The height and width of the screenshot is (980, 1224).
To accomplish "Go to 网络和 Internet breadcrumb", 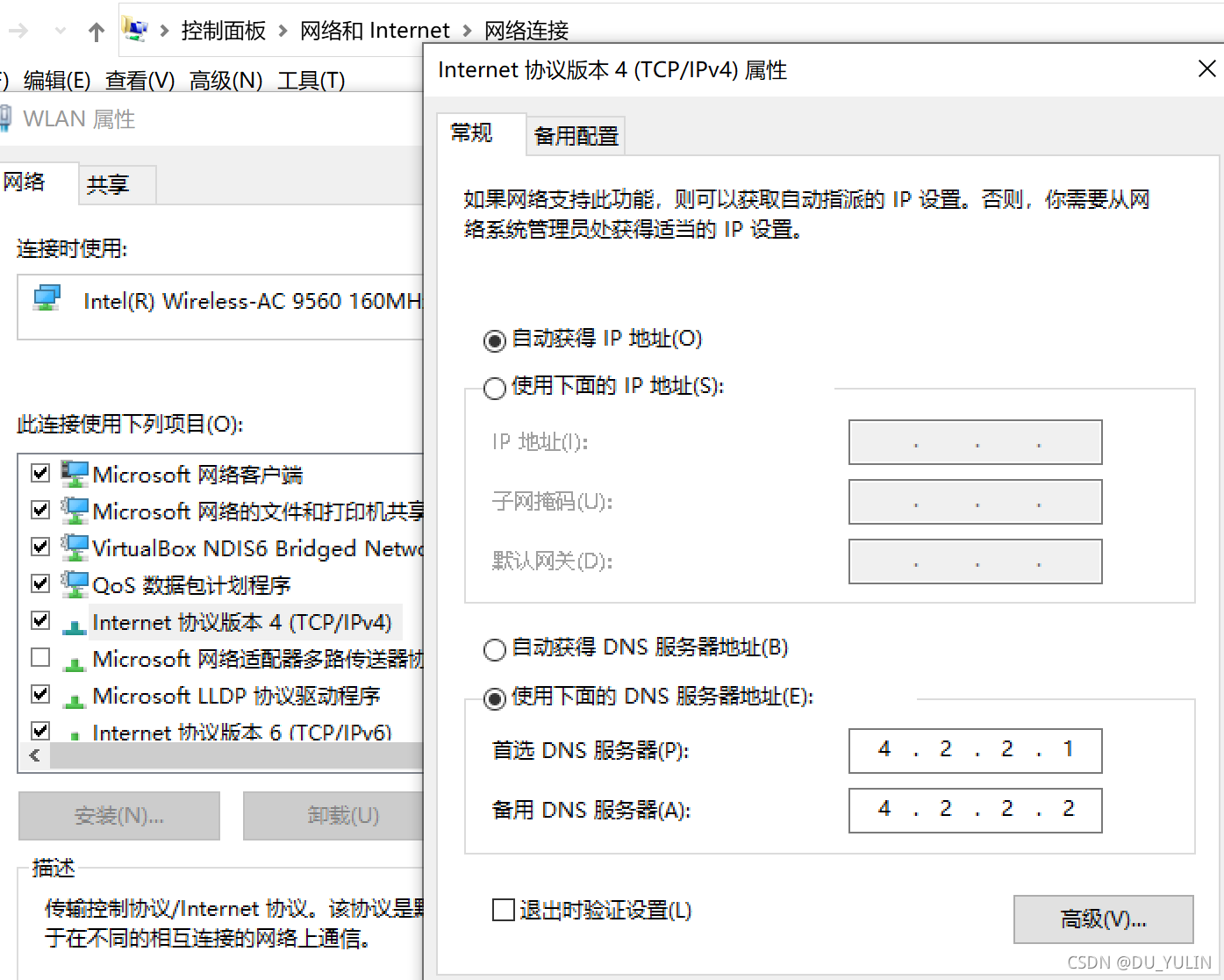I will 375,31.
